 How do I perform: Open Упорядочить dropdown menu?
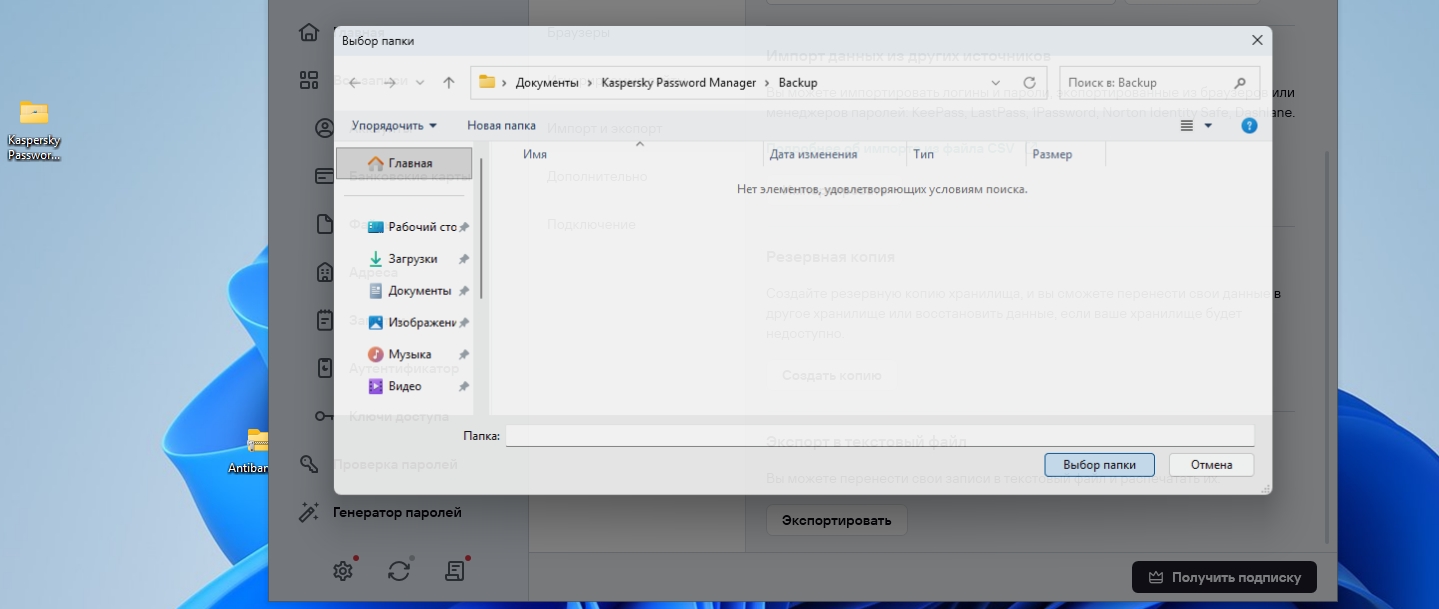pyautogui.click(x=394, y=125)
